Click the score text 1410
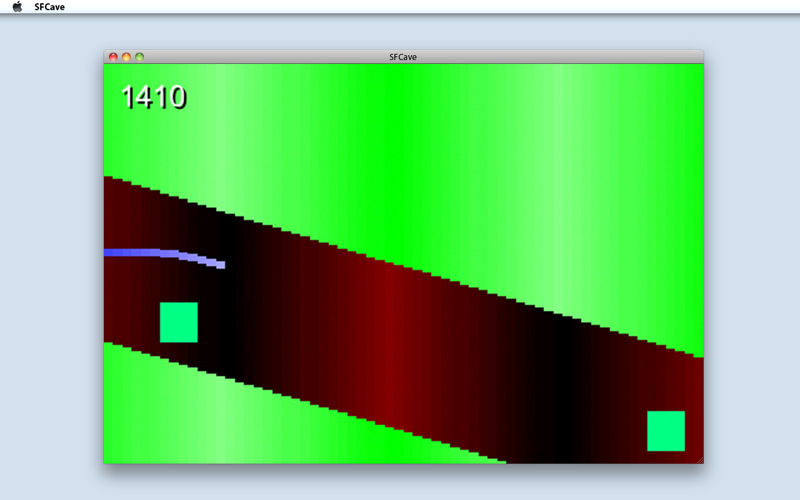Image resolution: width=800 pixels, height=500 pixels. [154, 97]
